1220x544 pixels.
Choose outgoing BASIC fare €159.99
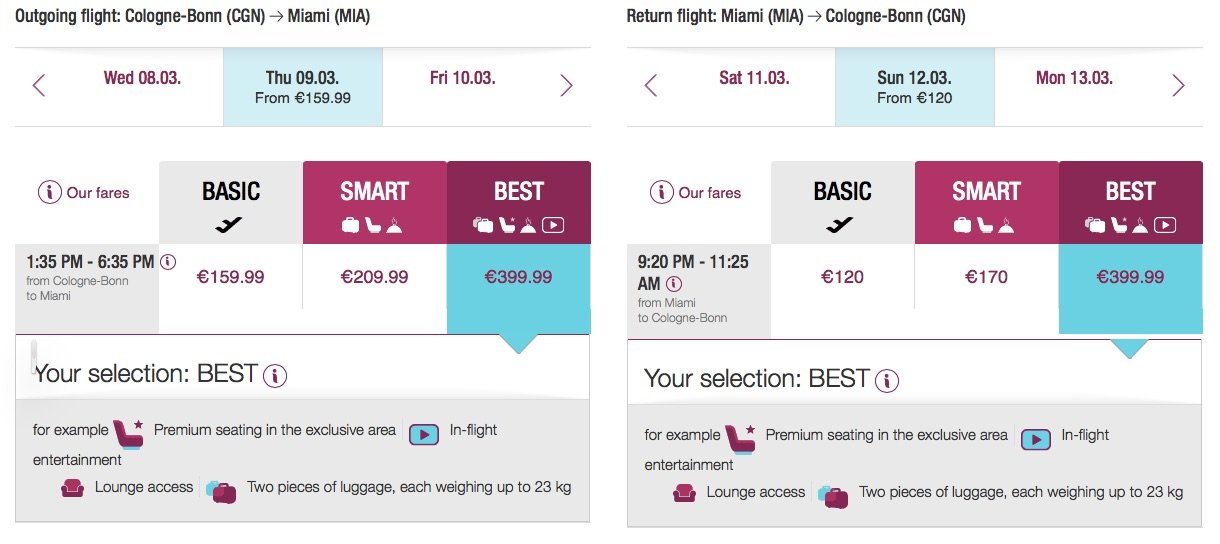[x=231, y=277]
